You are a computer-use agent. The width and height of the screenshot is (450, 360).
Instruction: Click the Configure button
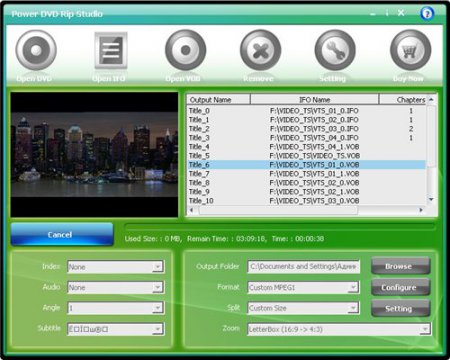(x=400, y=287)
